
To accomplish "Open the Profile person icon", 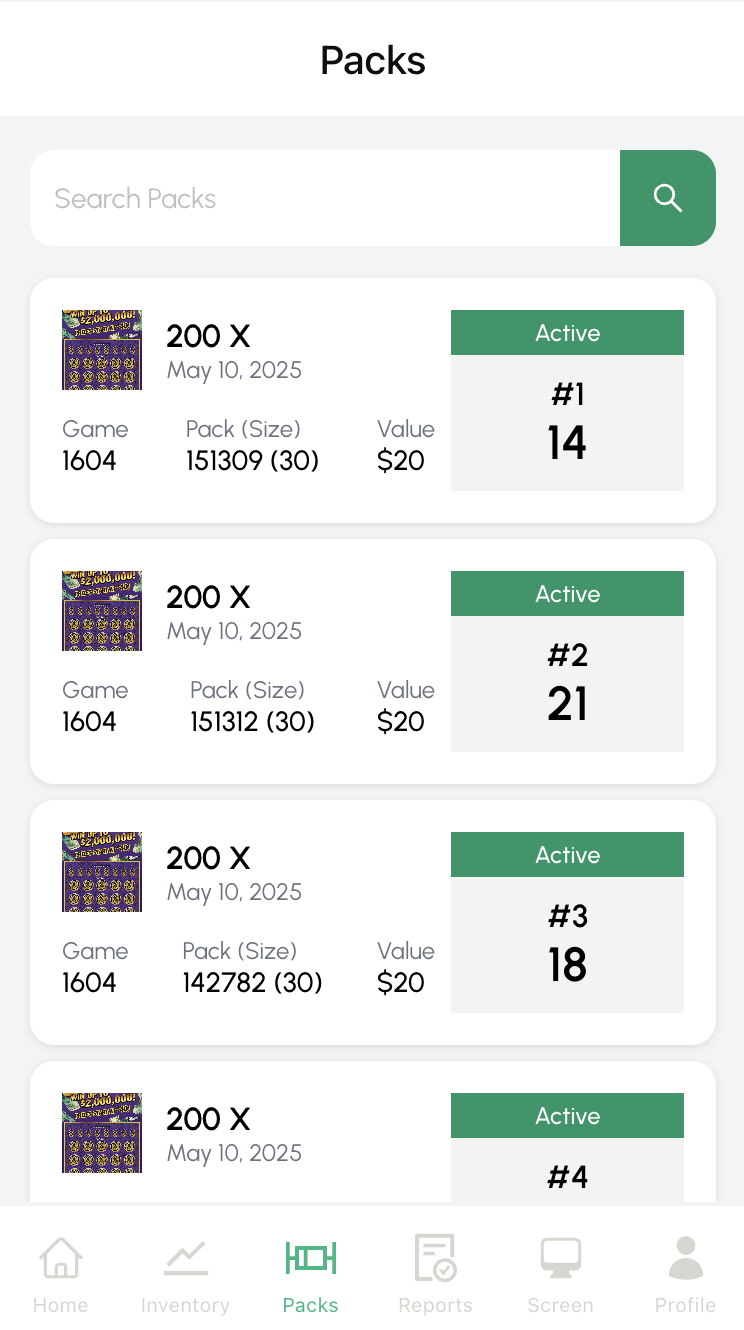I will [685, 1257].
